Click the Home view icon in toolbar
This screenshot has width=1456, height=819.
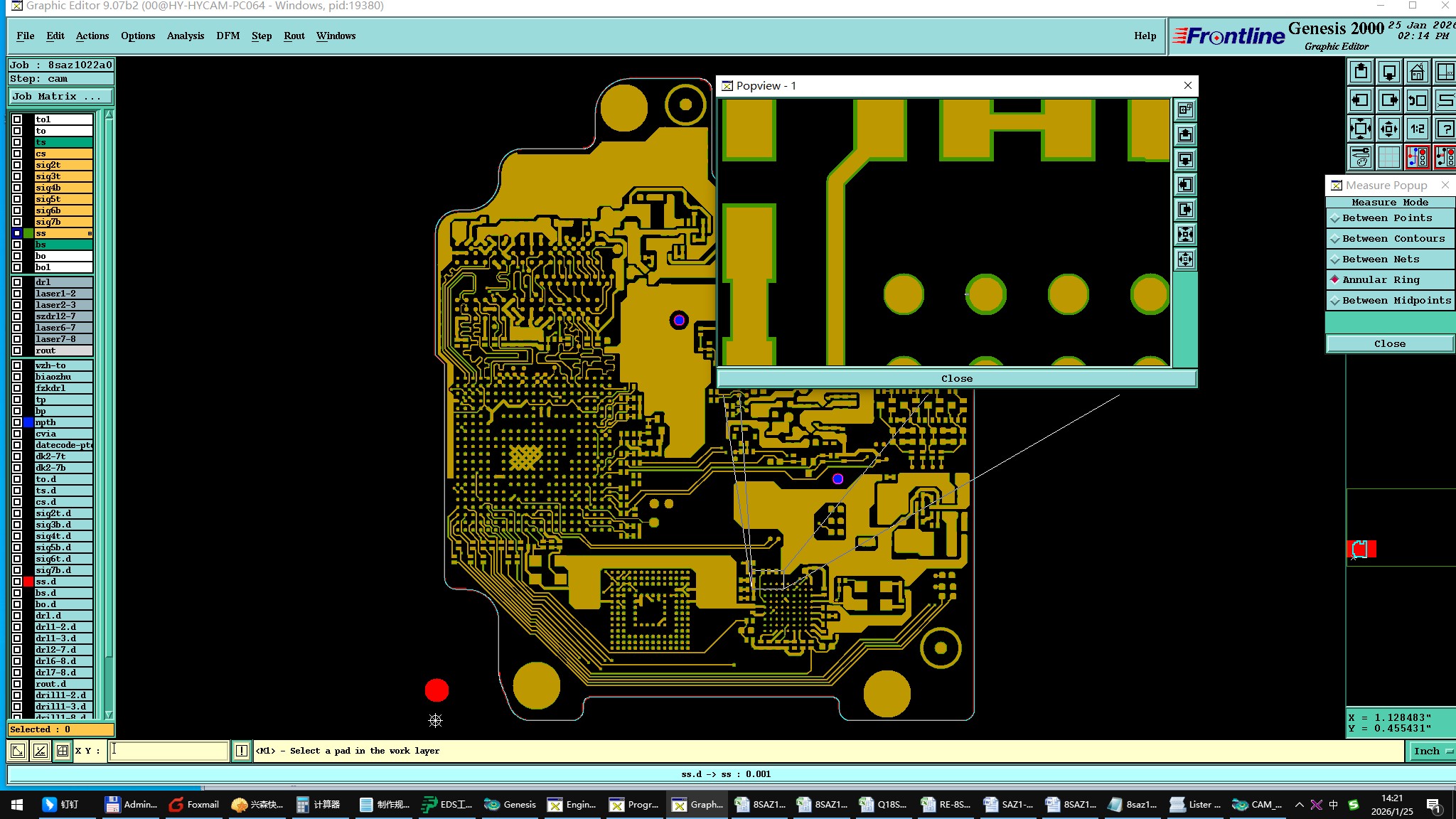1417,73
